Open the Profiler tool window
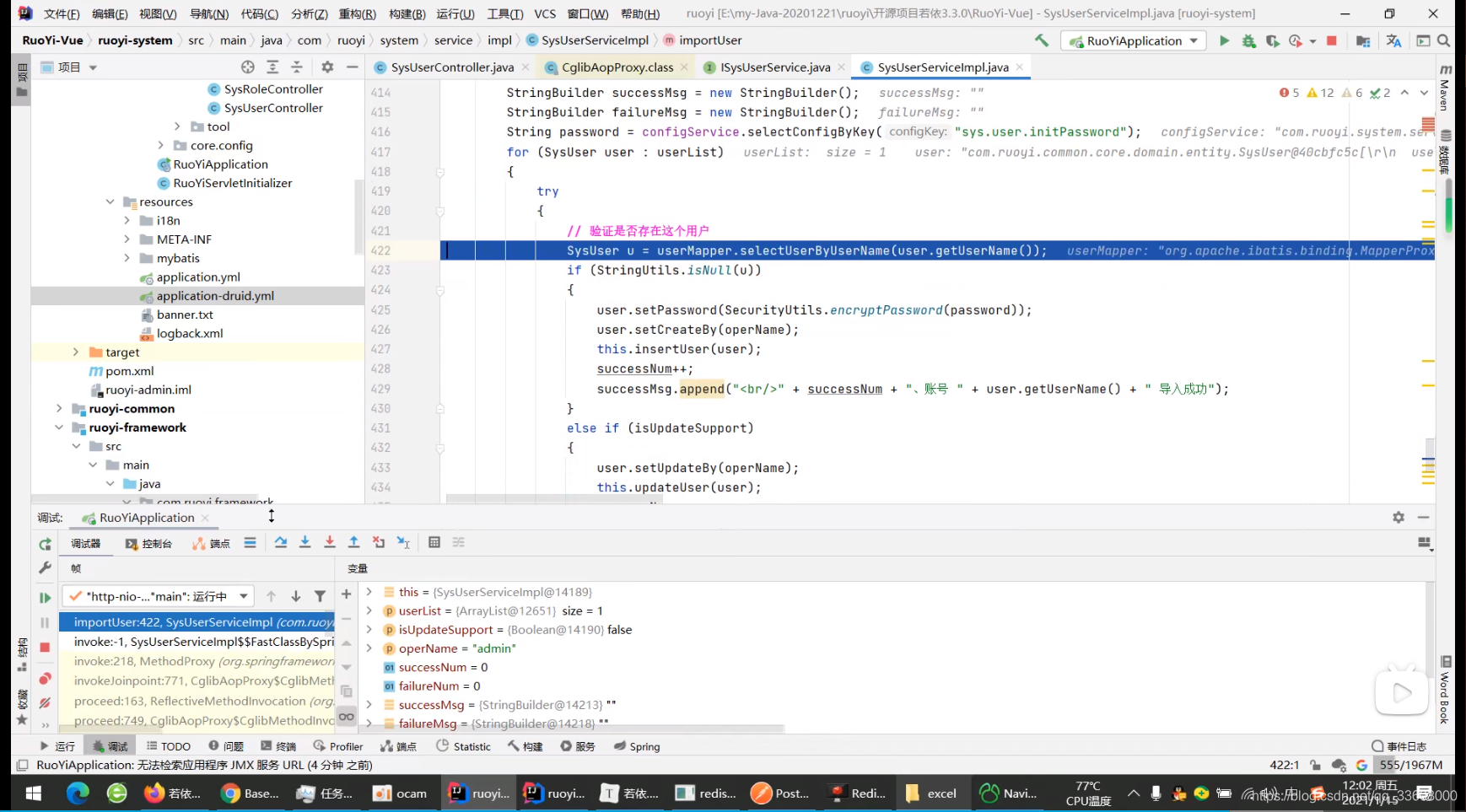This screenshot has width=1466, height=812. point(338,746)
